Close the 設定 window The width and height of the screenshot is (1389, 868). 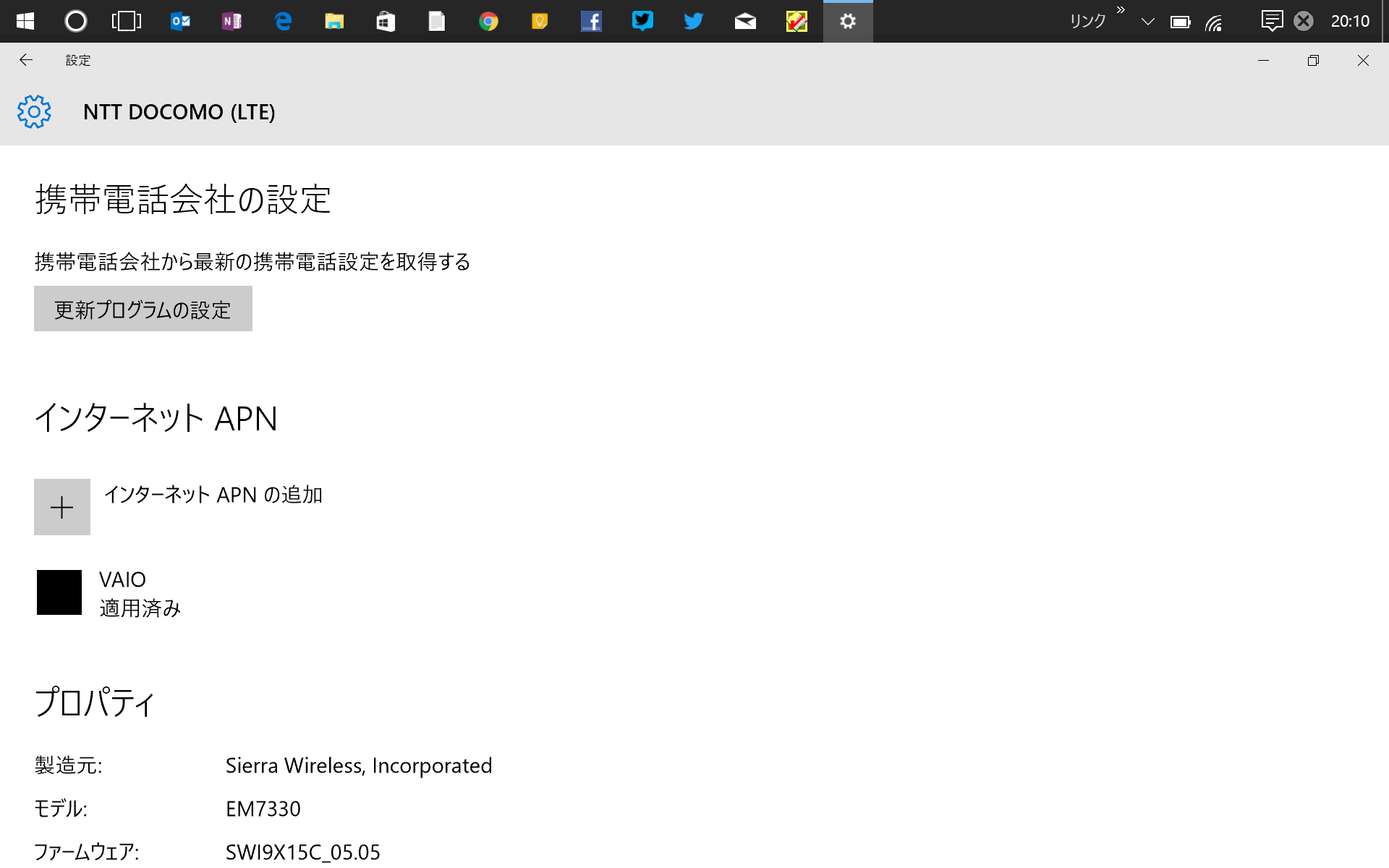point(1363,61)
